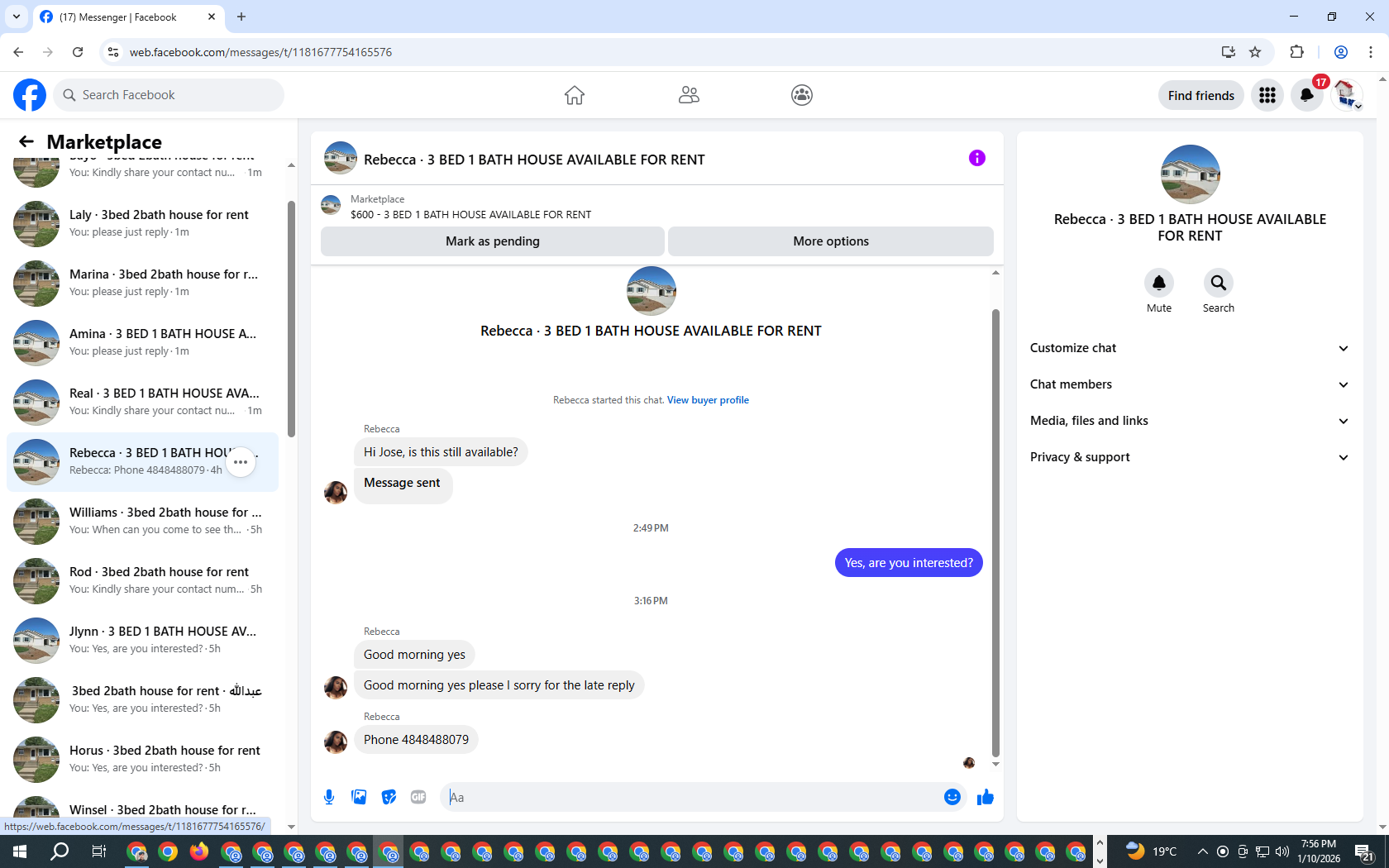Open the Facebook Home icon

[x=575, y=95]
